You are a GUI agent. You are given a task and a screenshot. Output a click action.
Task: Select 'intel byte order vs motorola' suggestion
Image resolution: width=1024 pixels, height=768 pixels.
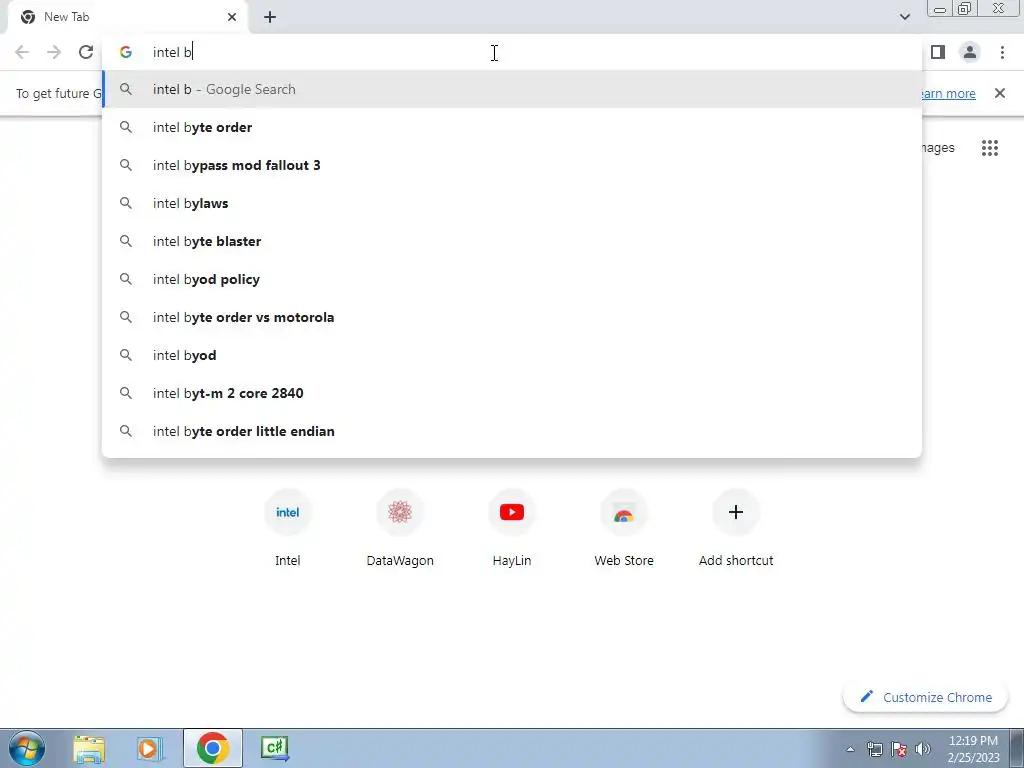click(512, 317)
